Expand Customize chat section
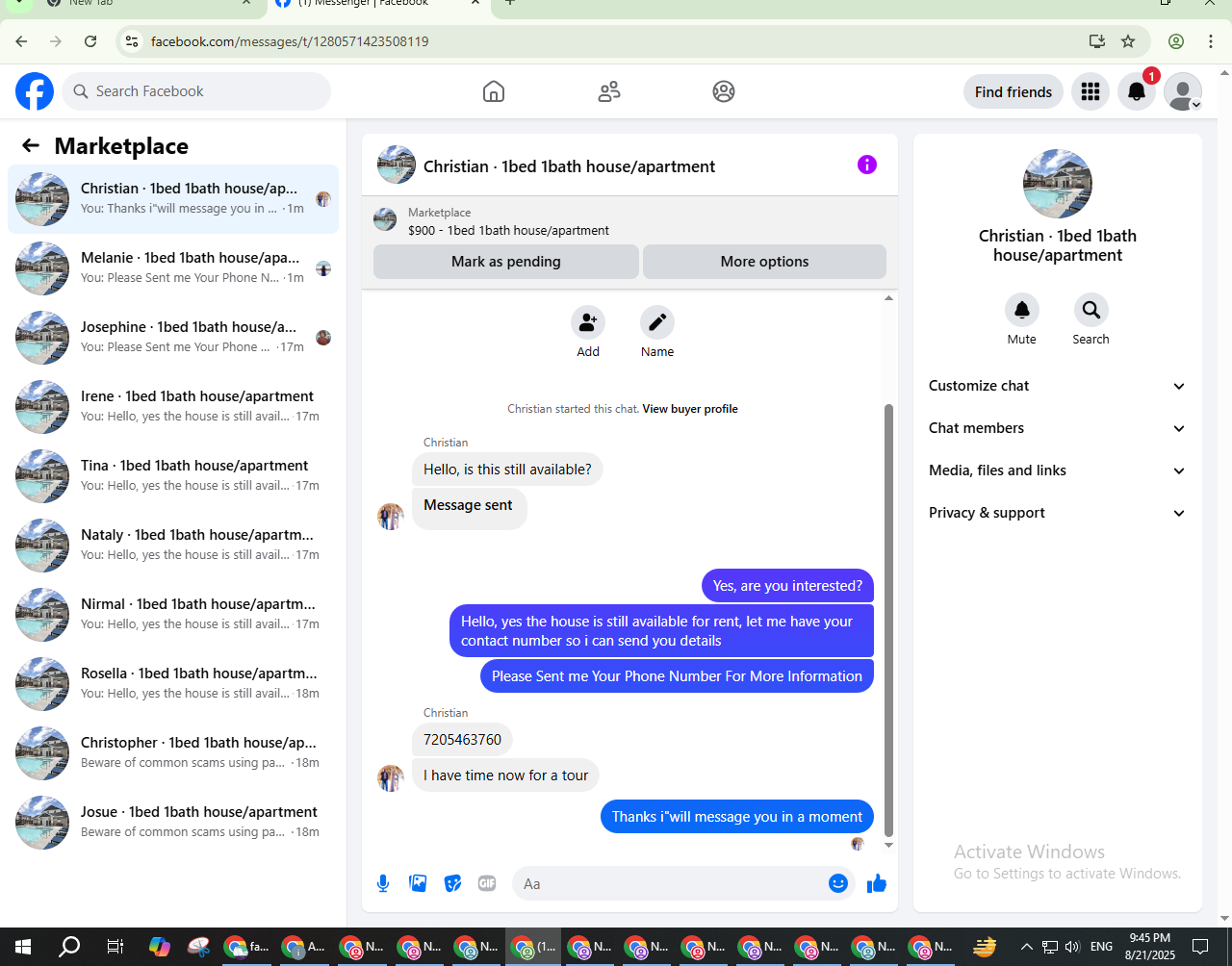1232x966 pixels. coord(1057,386)
